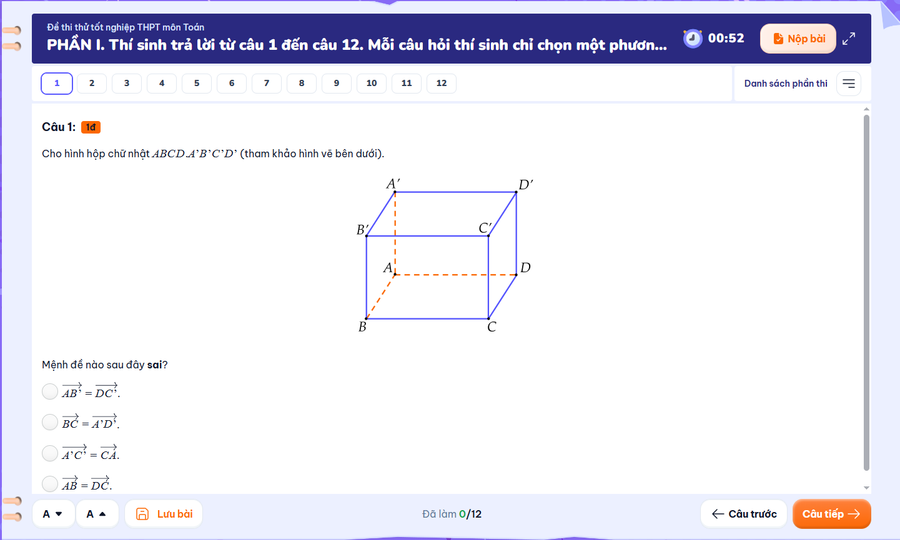Decrease font size with 'A ▾'
The height and width of the screenshot is (540, 900).
coord(53,514)
